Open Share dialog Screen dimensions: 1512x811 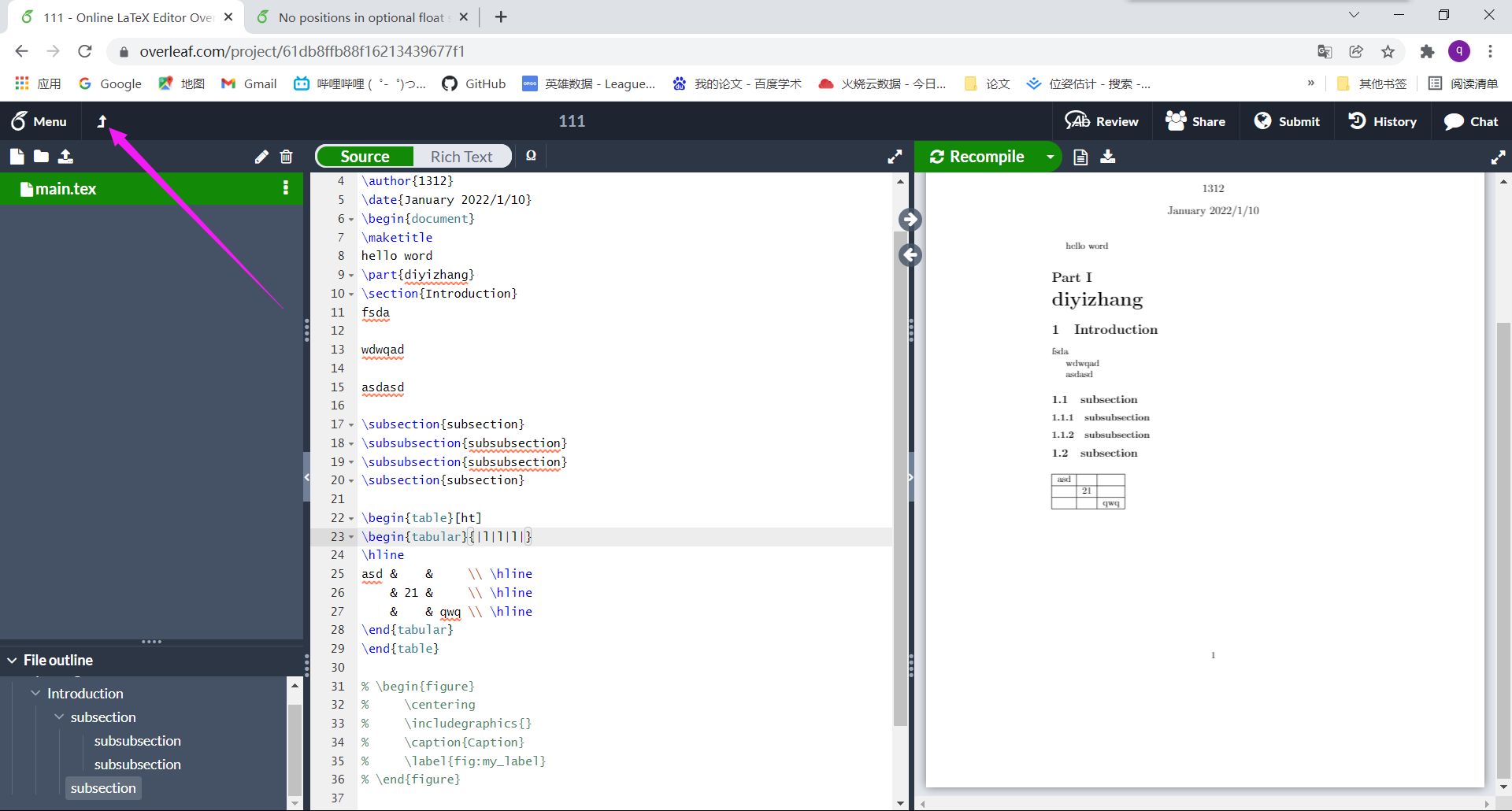(1195, 121)
